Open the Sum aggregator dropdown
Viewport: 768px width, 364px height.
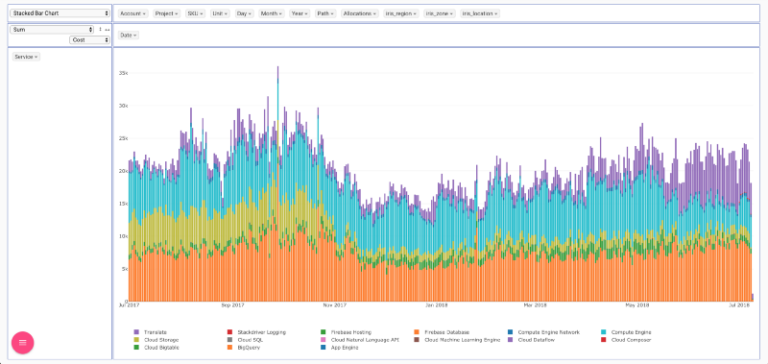(51, 29)
